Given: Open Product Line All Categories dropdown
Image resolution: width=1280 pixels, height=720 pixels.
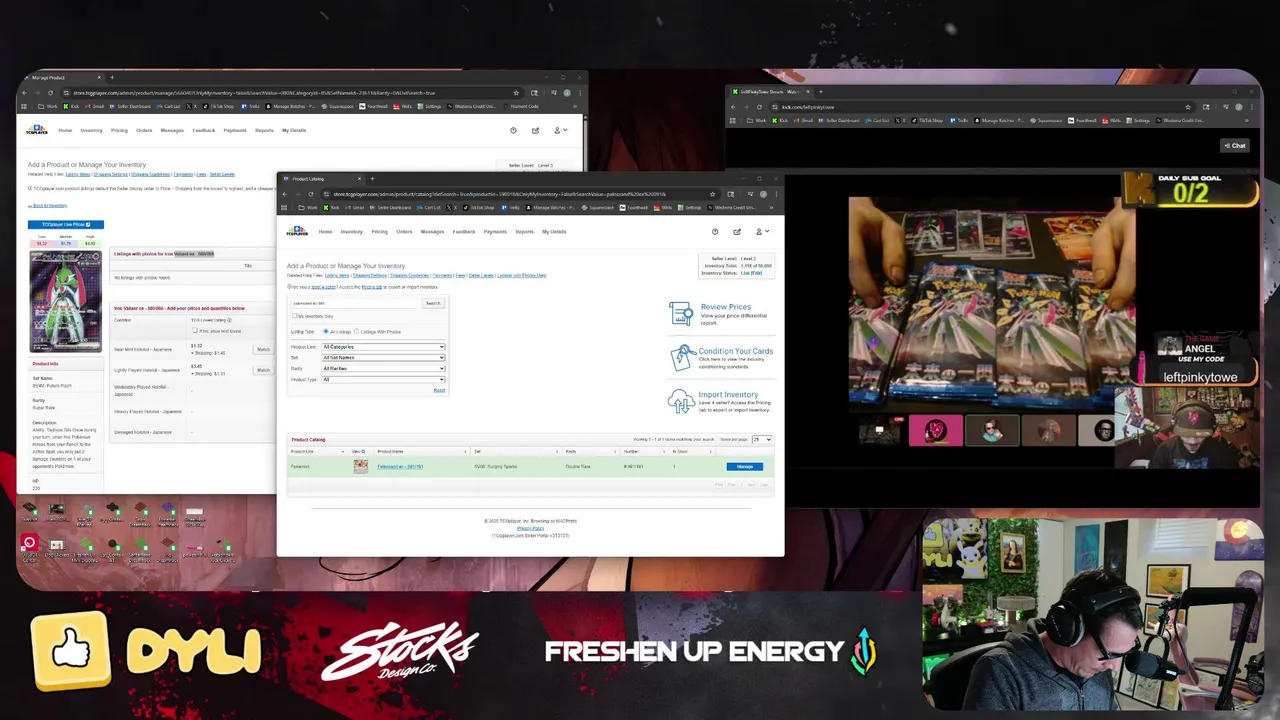Looking at the screenshot, I should point(383,347).
